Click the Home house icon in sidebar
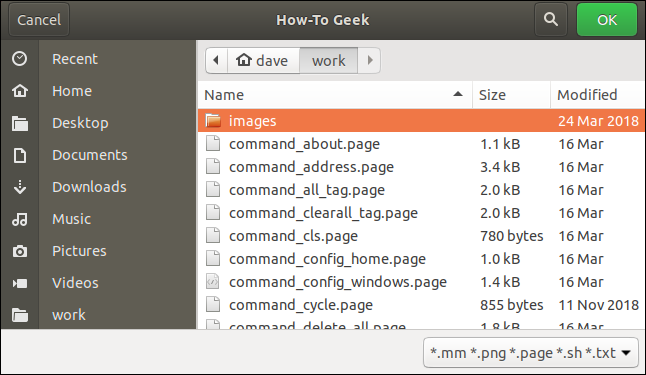The width and height of the screenshot is (646, 375). point(20,91)
